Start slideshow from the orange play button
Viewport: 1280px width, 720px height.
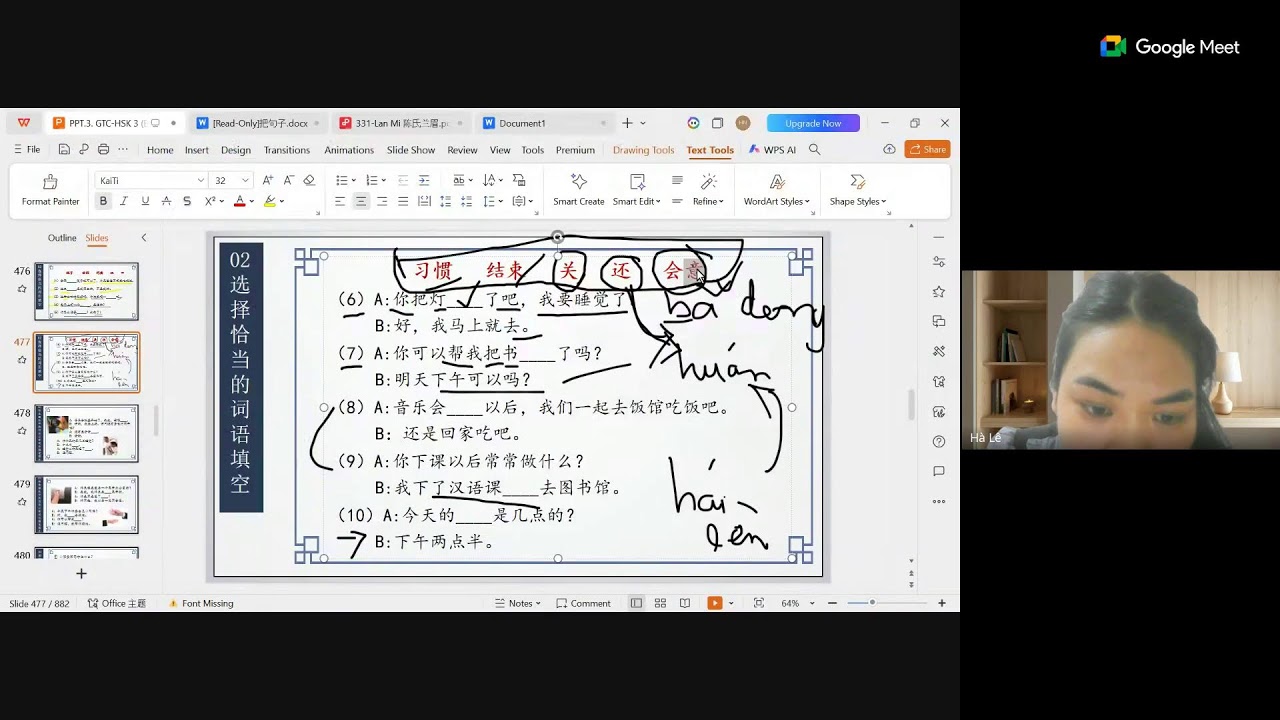click(x=714, y=603)
